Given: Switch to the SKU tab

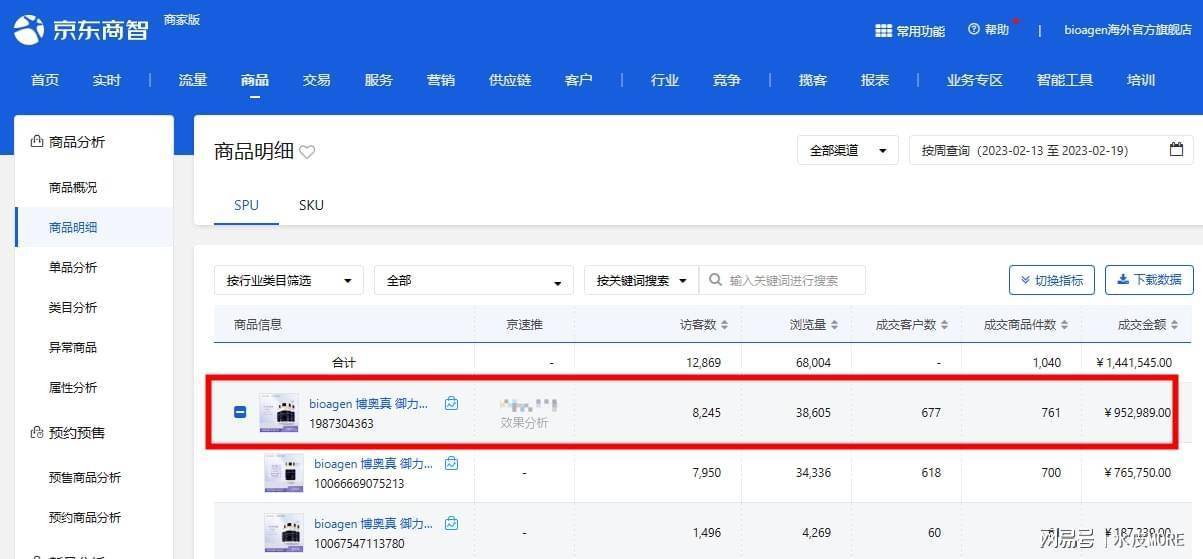Looking at the screenshot, I should tap(311, 205).
